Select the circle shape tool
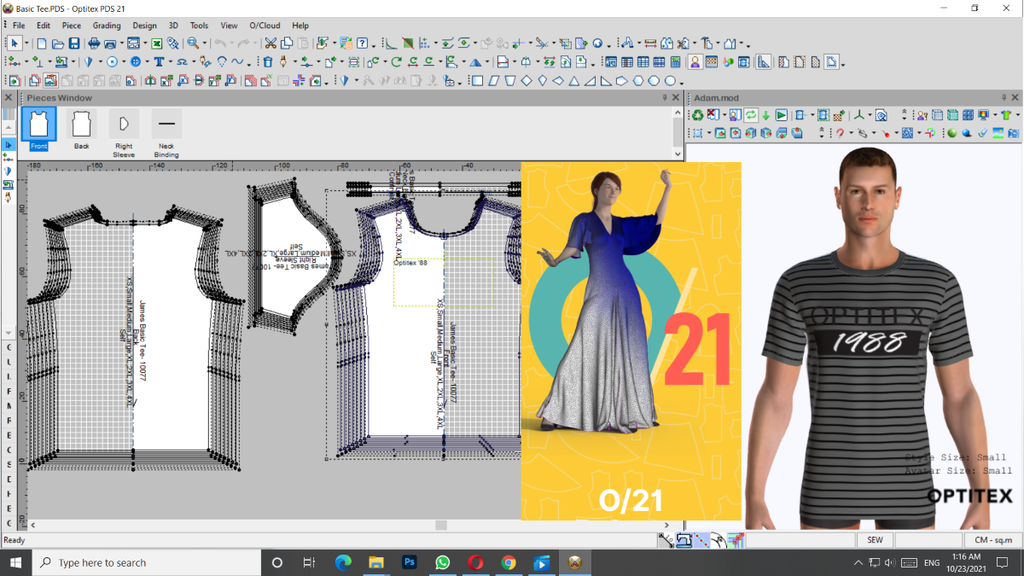This screenshot has width=1024, height=576. (x=670, y=81)
